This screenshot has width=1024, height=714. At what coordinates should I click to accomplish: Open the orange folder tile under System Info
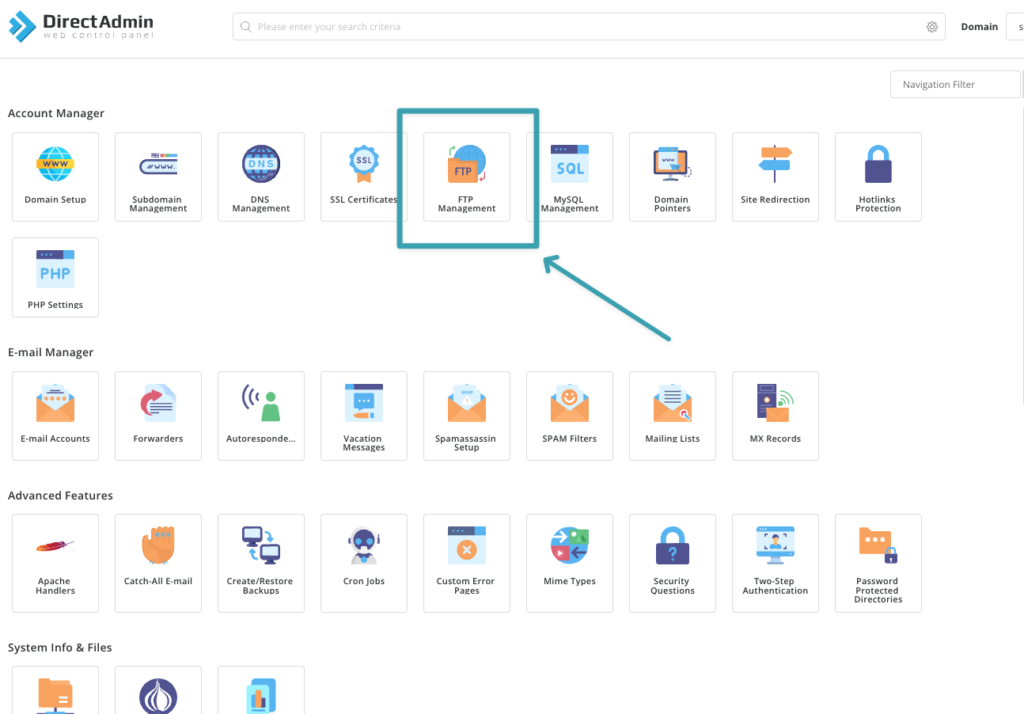click(56, 690)
